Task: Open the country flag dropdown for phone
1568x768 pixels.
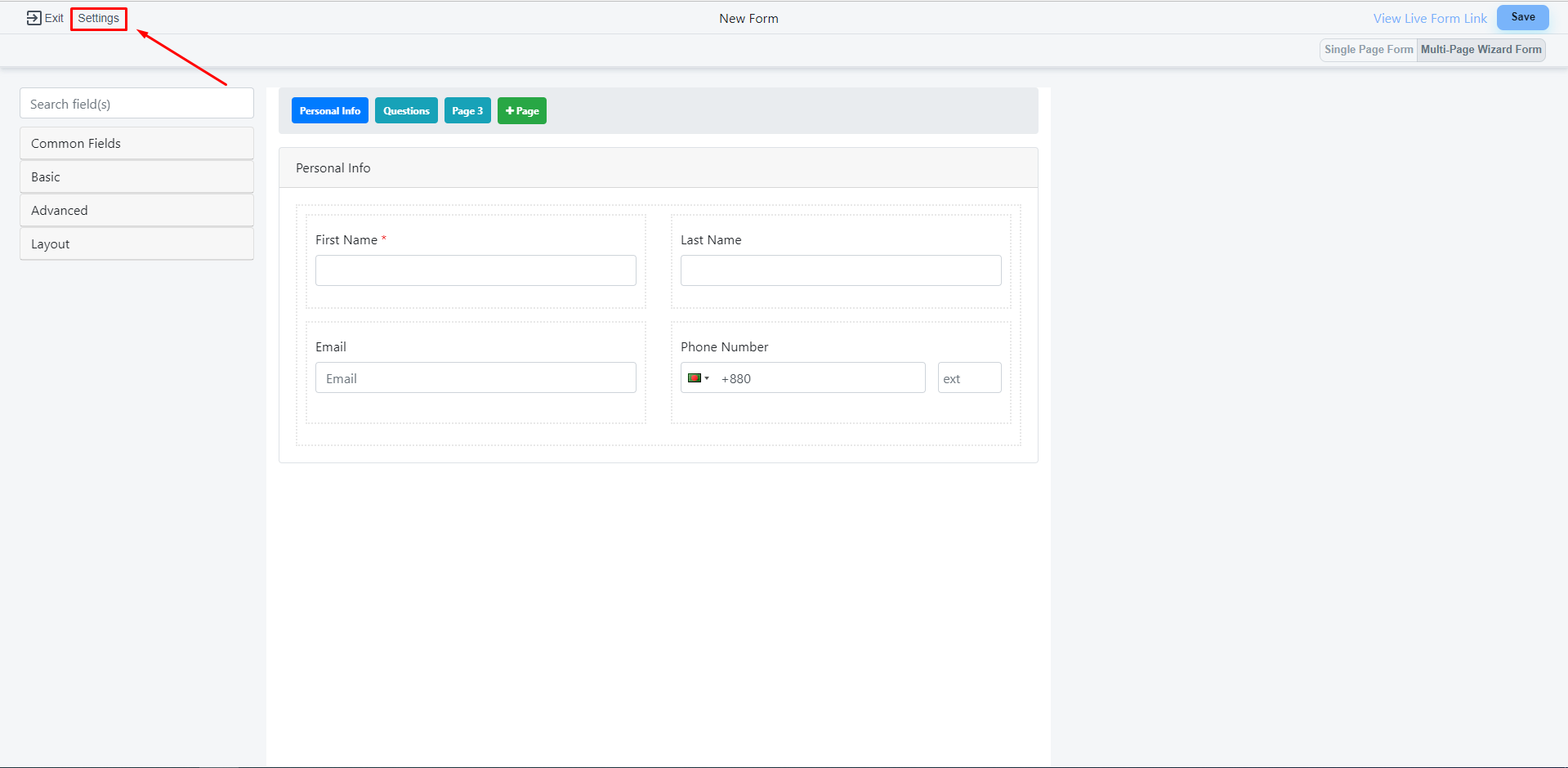Action: [x=698, y=378]
